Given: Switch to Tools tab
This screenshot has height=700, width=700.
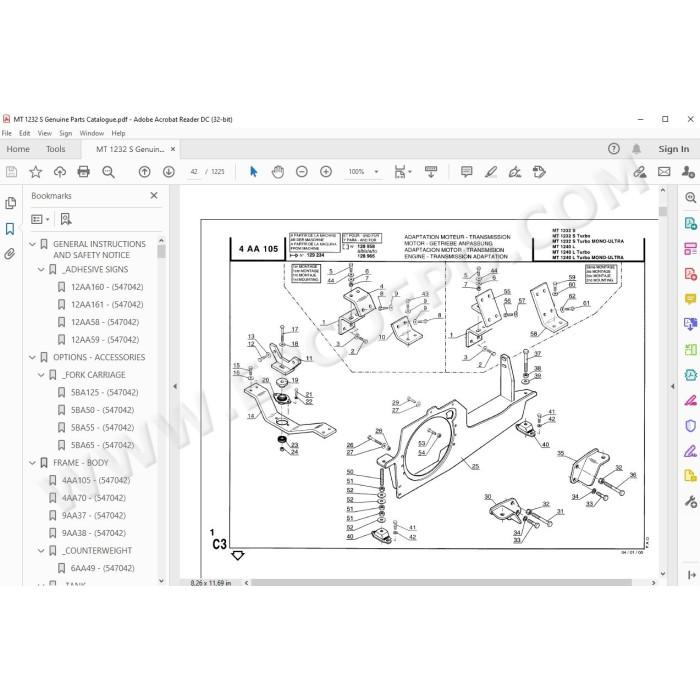Looking at the screenshot, I should click(x=55, y=149).
